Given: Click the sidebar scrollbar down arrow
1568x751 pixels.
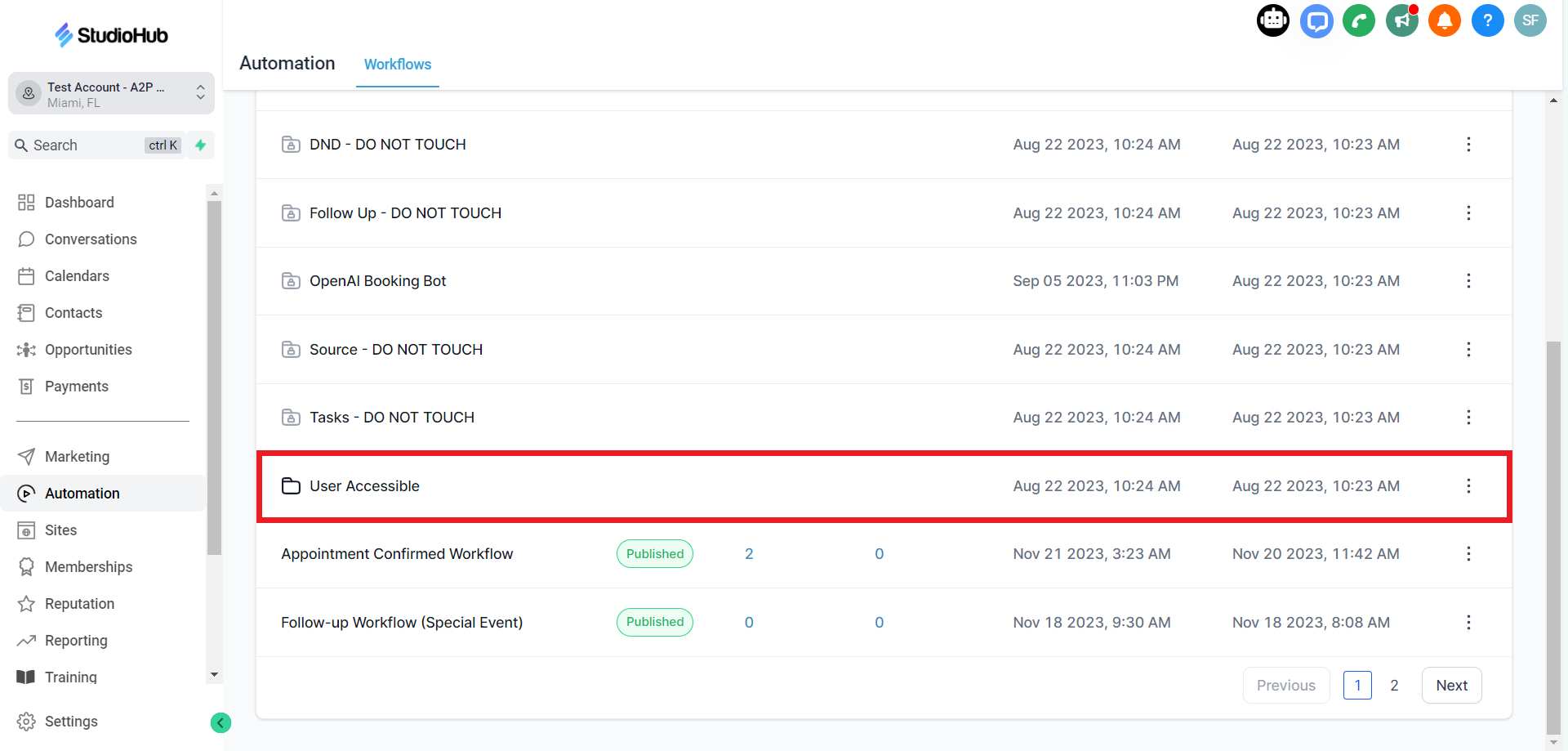Looking at the screenshot, I should [x=215, y=675].
